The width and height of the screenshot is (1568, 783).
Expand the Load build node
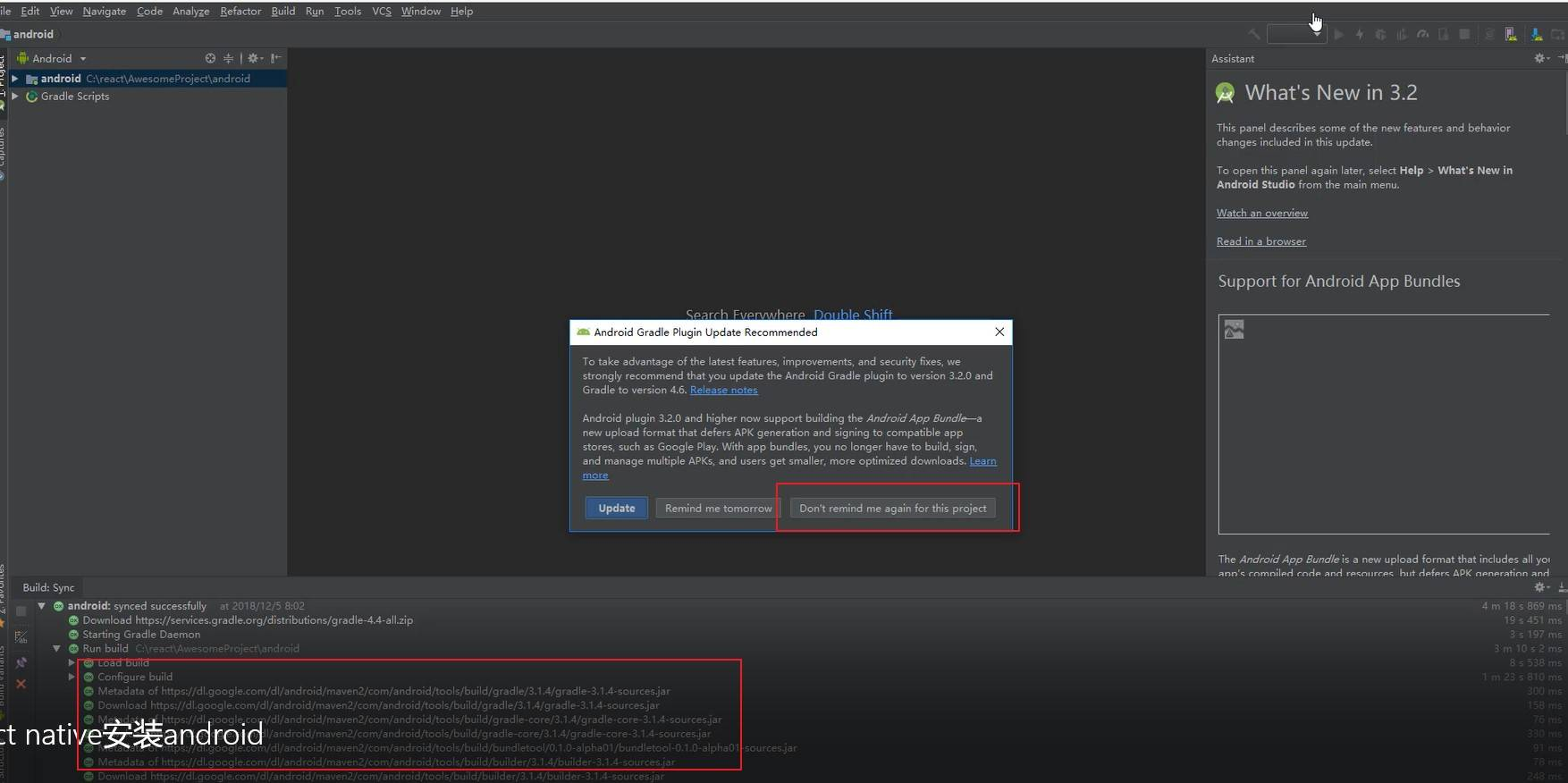[x=72, y=663]
